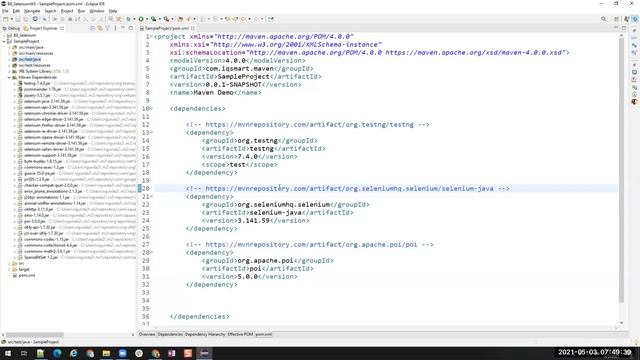Screen dimensions: 640x360
Task: Fold the project element on line 1
Action: pos(151,37)
